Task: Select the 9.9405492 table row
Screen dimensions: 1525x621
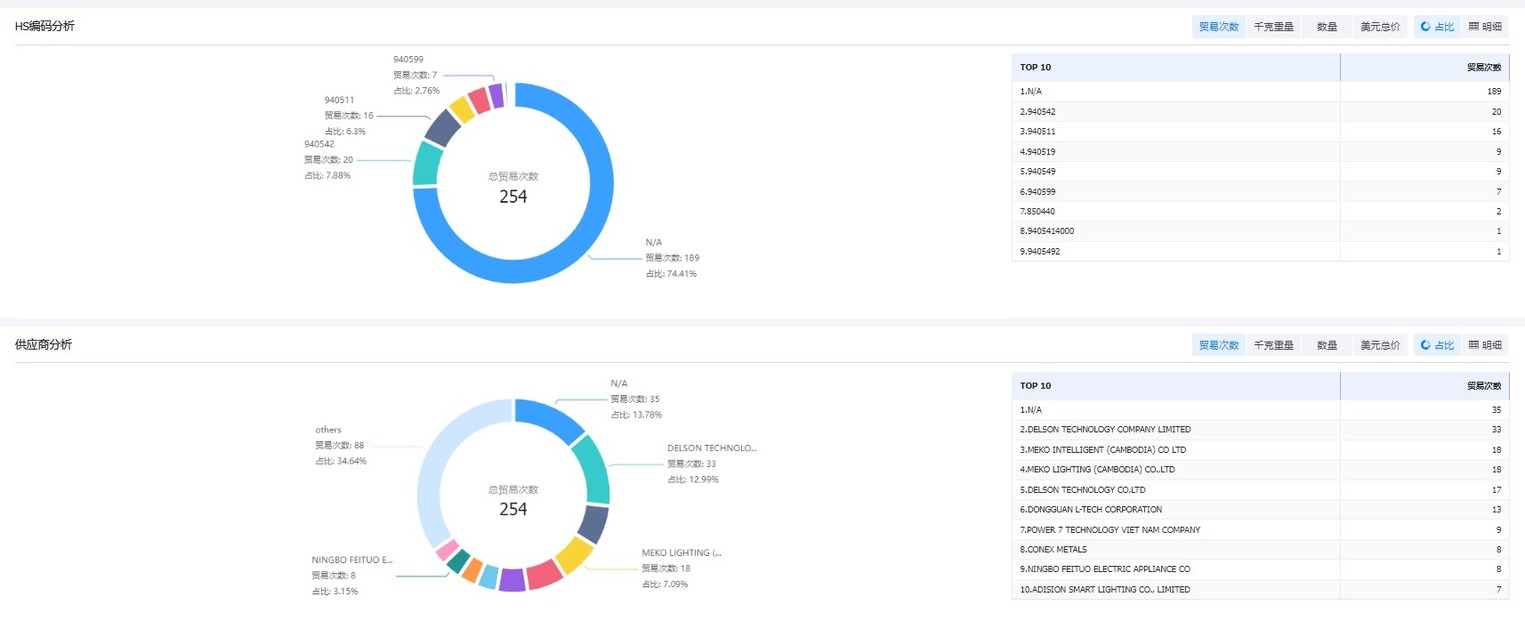Action: point(1260,251)
